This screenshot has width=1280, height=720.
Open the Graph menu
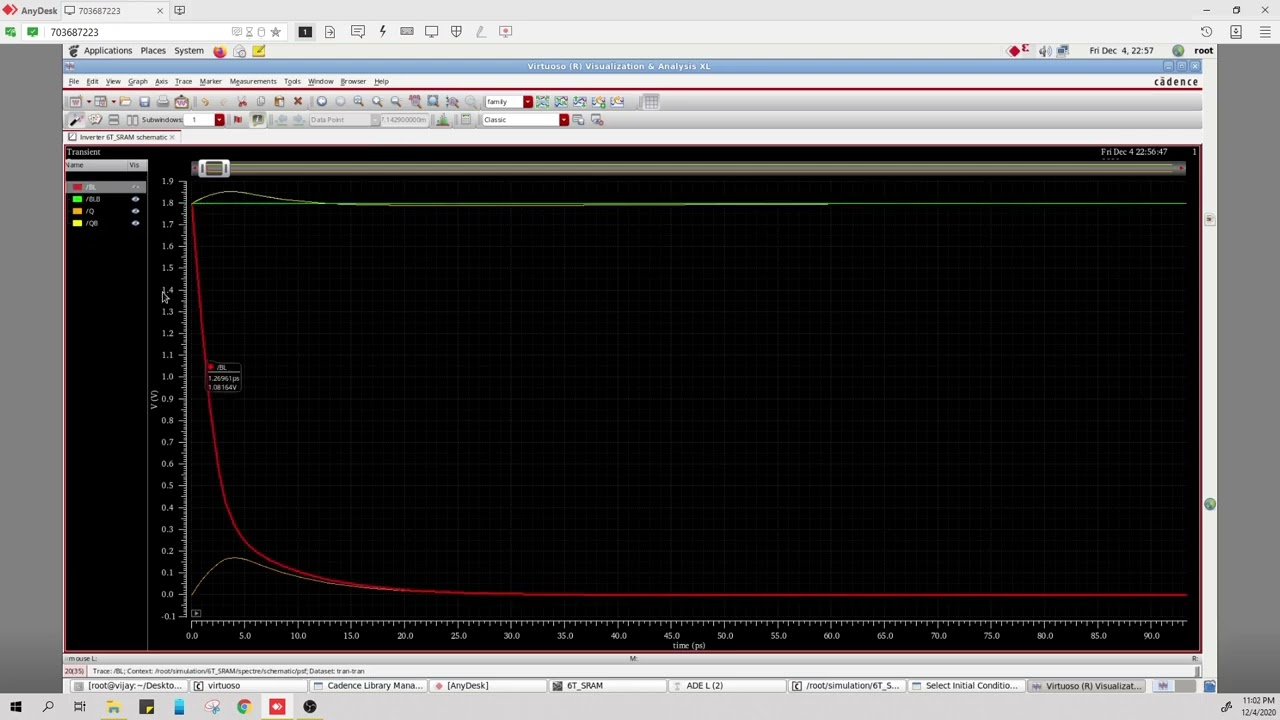137,82
